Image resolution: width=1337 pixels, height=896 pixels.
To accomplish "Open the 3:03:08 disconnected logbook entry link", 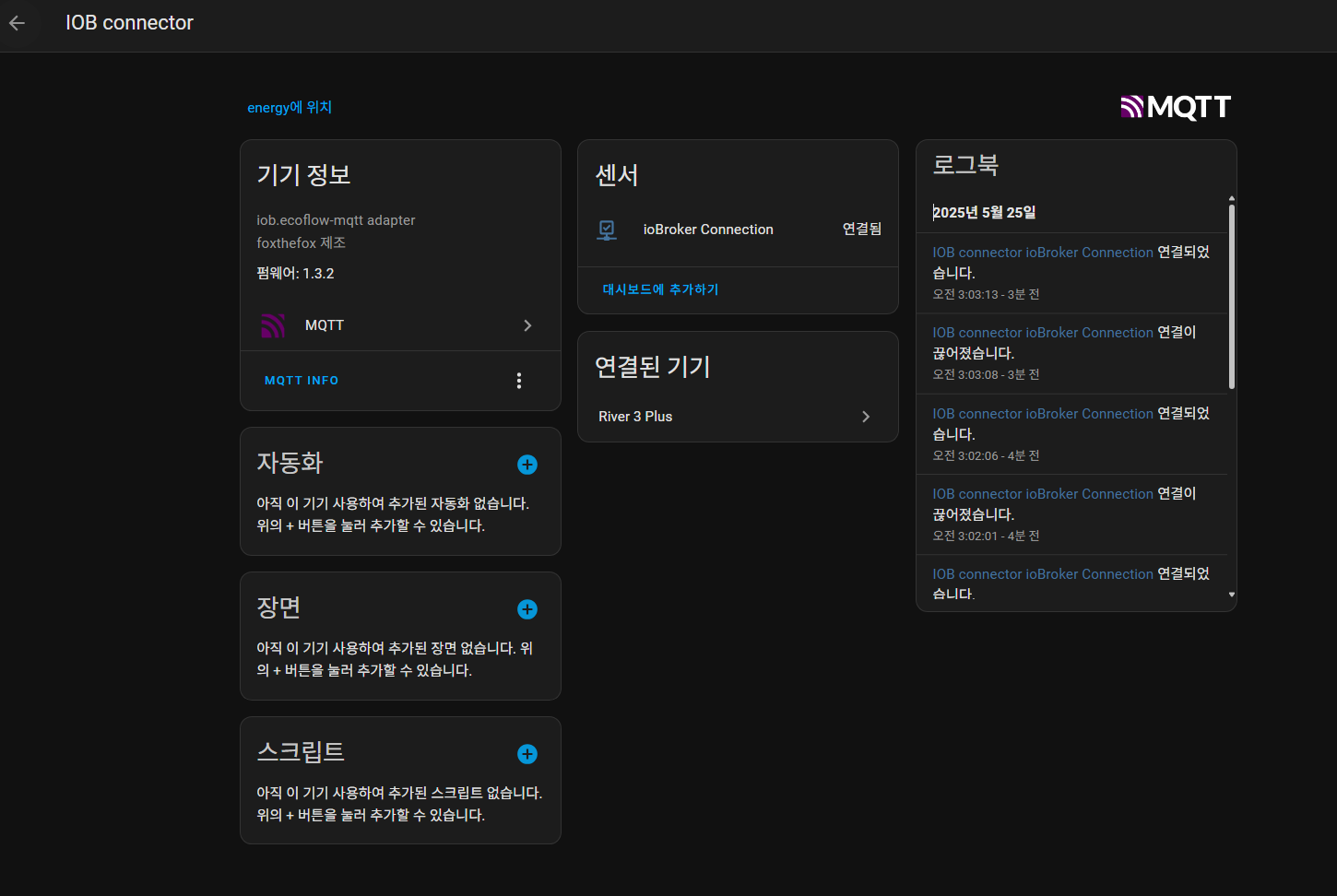I will coord(1042,333).
